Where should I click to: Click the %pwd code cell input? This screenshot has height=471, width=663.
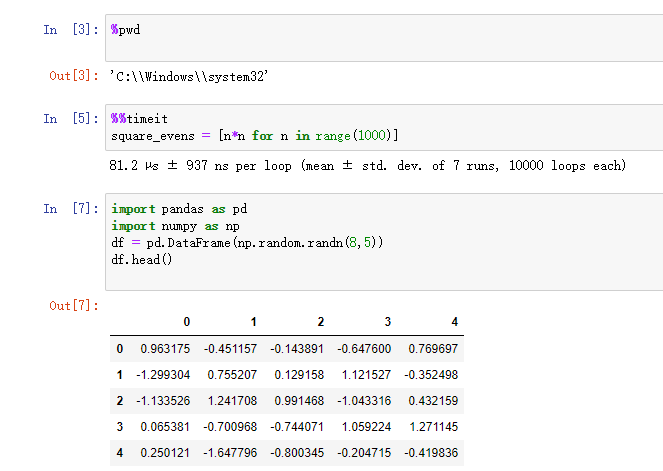pyautogui.click(x=384, y=38)
